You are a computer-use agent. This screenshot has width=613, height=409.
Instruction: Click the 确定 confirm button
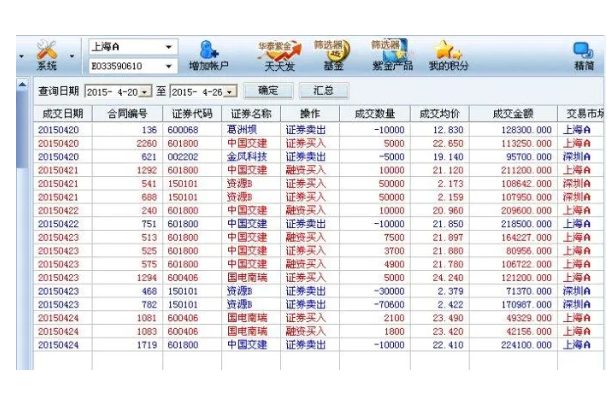pos(268,91)
